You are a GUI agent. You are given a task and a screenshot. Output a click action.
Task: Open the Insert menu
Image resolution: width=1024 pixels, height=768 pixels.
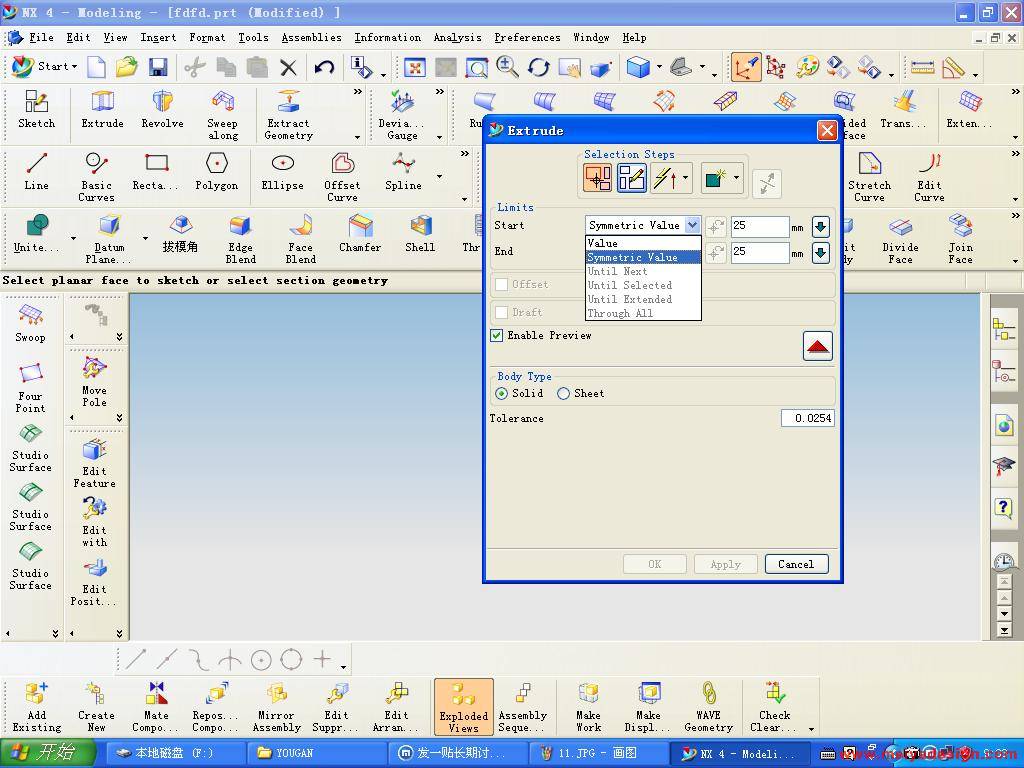point(158,37)
